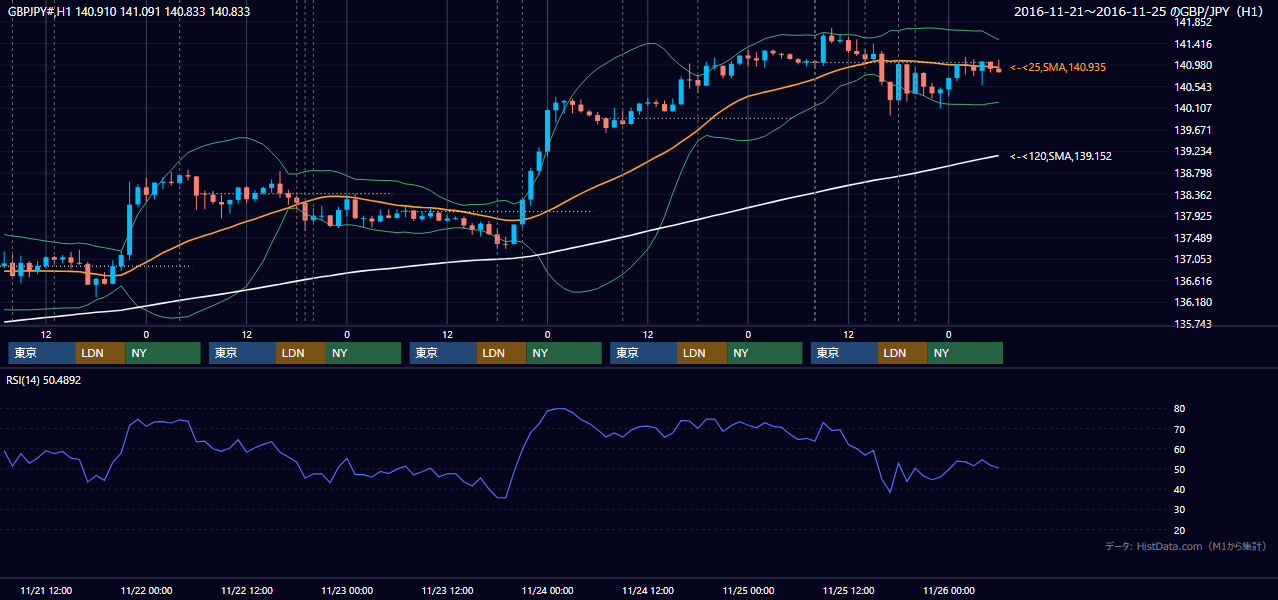Select time axis label 11/25 12:00
The width and height of the screenshot is (1278, 600).
[849, 591]
